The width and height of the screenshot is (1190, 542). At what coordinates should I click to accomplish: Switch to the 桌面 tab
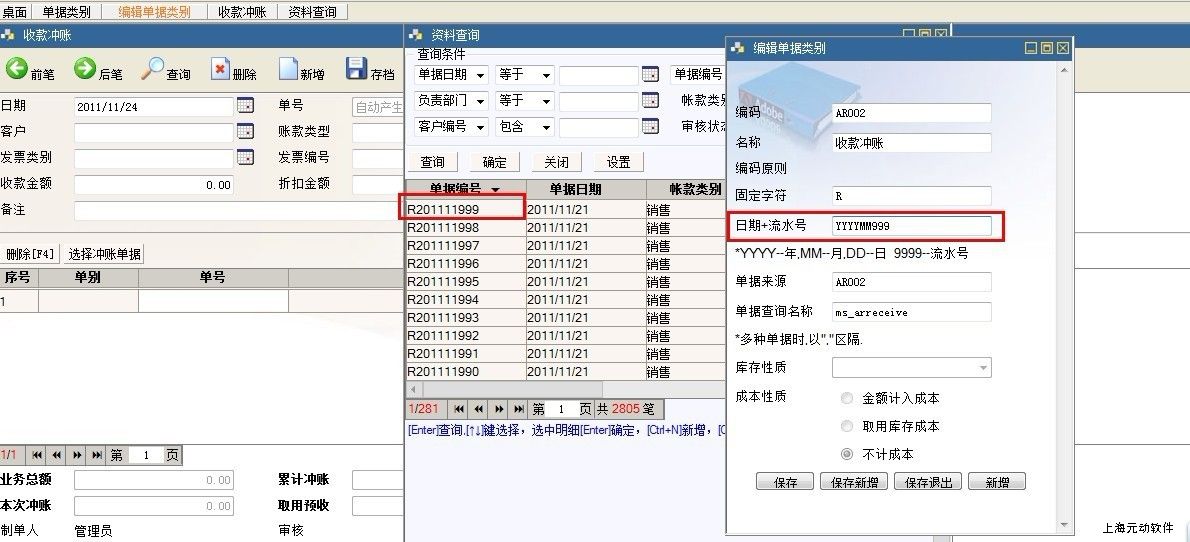pyautogui.click(x=15, y=12)
